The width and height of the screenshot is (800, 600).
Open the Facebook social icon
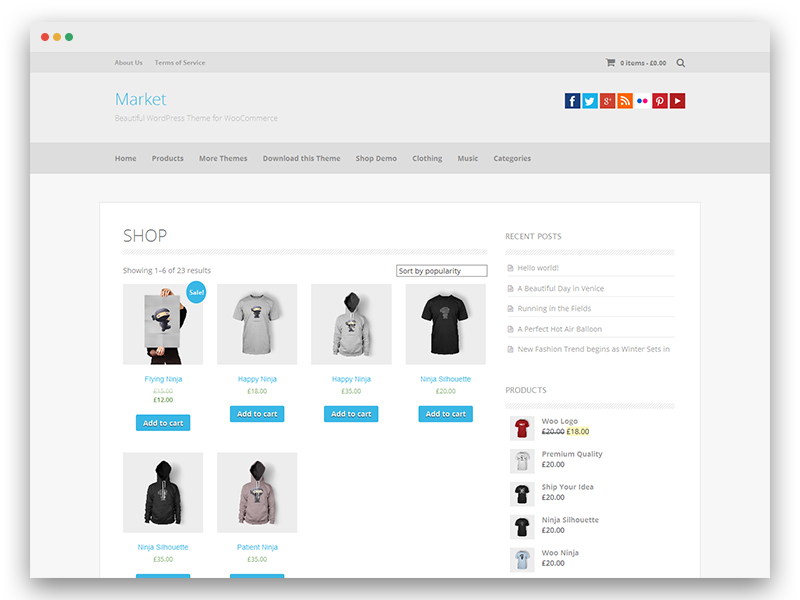point(572,101)
